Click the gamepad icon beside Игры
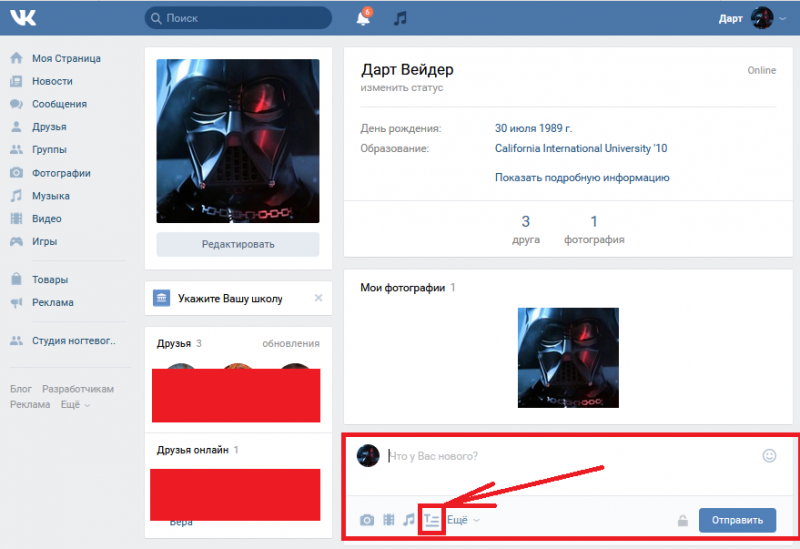Viewport: 800px width, 549px height. pyautogui.click(x=16, y=241)
